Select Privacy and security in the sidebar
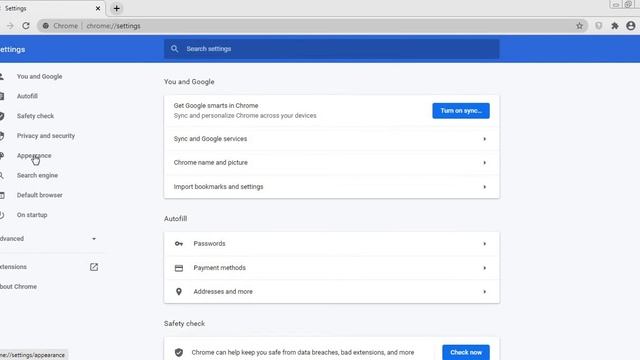 [46, 136]
